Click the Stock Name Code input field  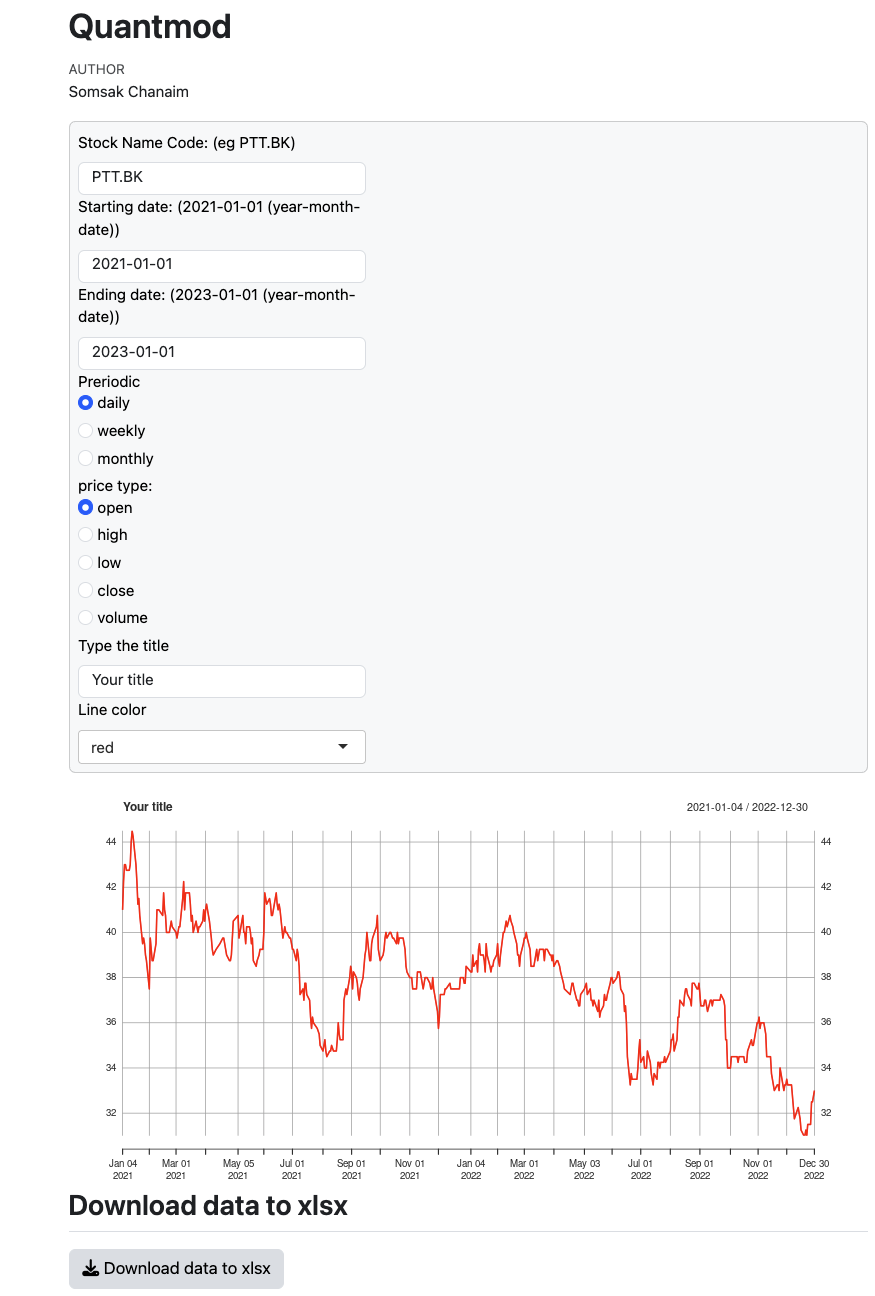click(x=221, y=178)
